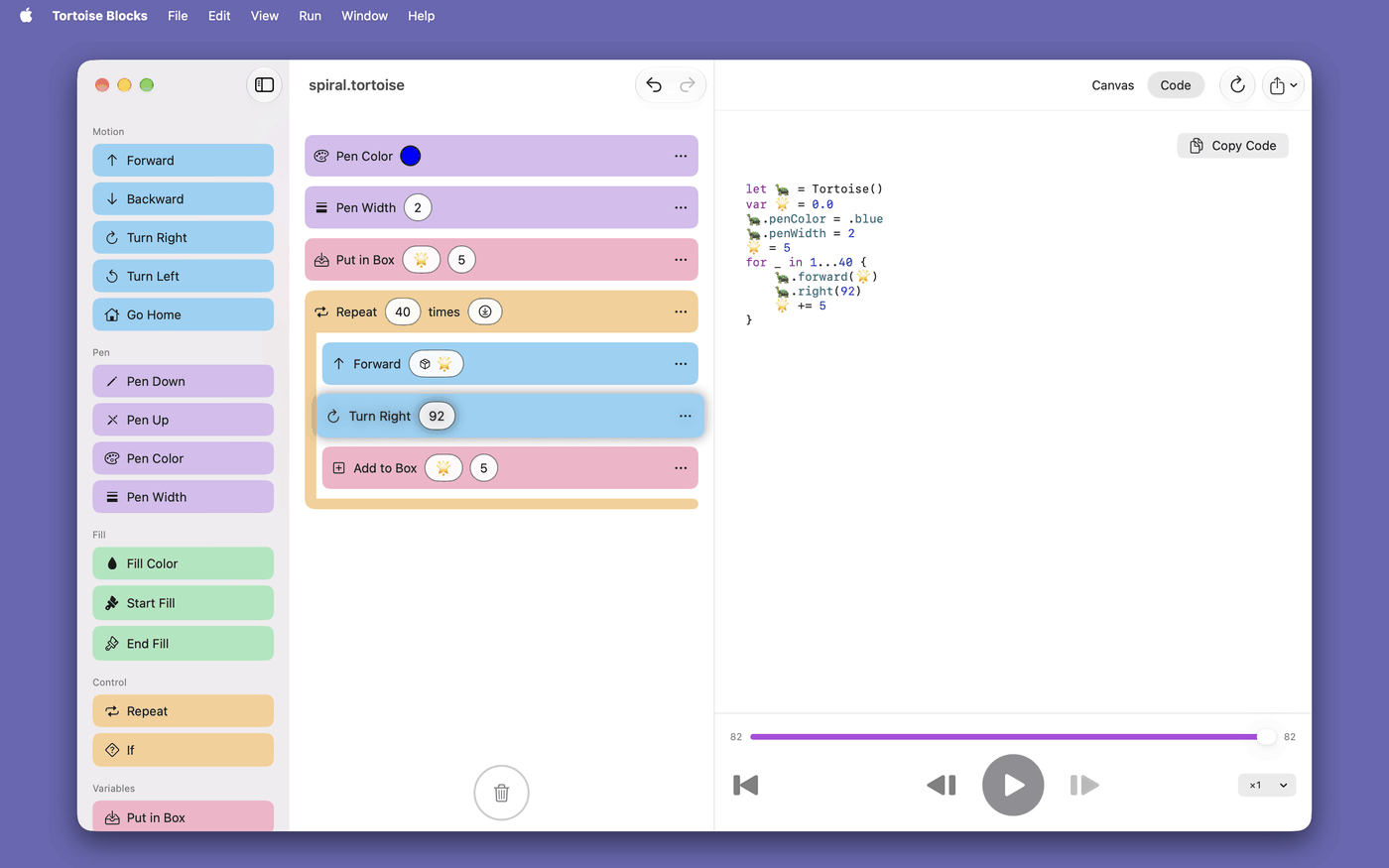Open options for the Repeat block
The height and width of the screenshot is (868, 1389).
[x=681, y=311]
